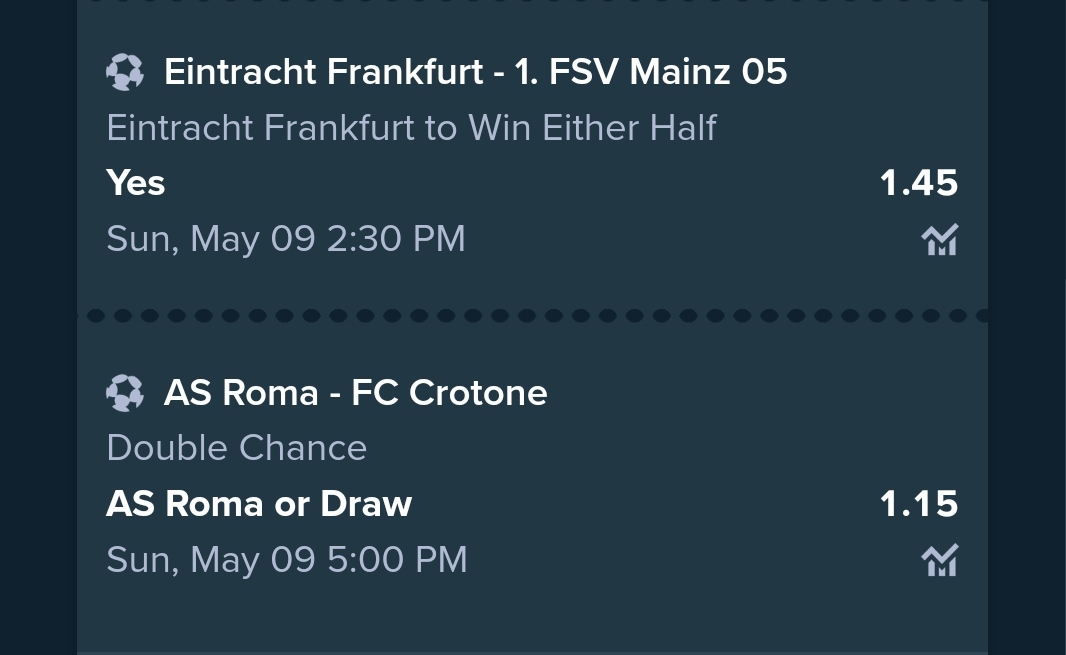Select the 1.45 odds value
Screen dimensions: 1066x655
pyautogui.click(x=918, y=183)
